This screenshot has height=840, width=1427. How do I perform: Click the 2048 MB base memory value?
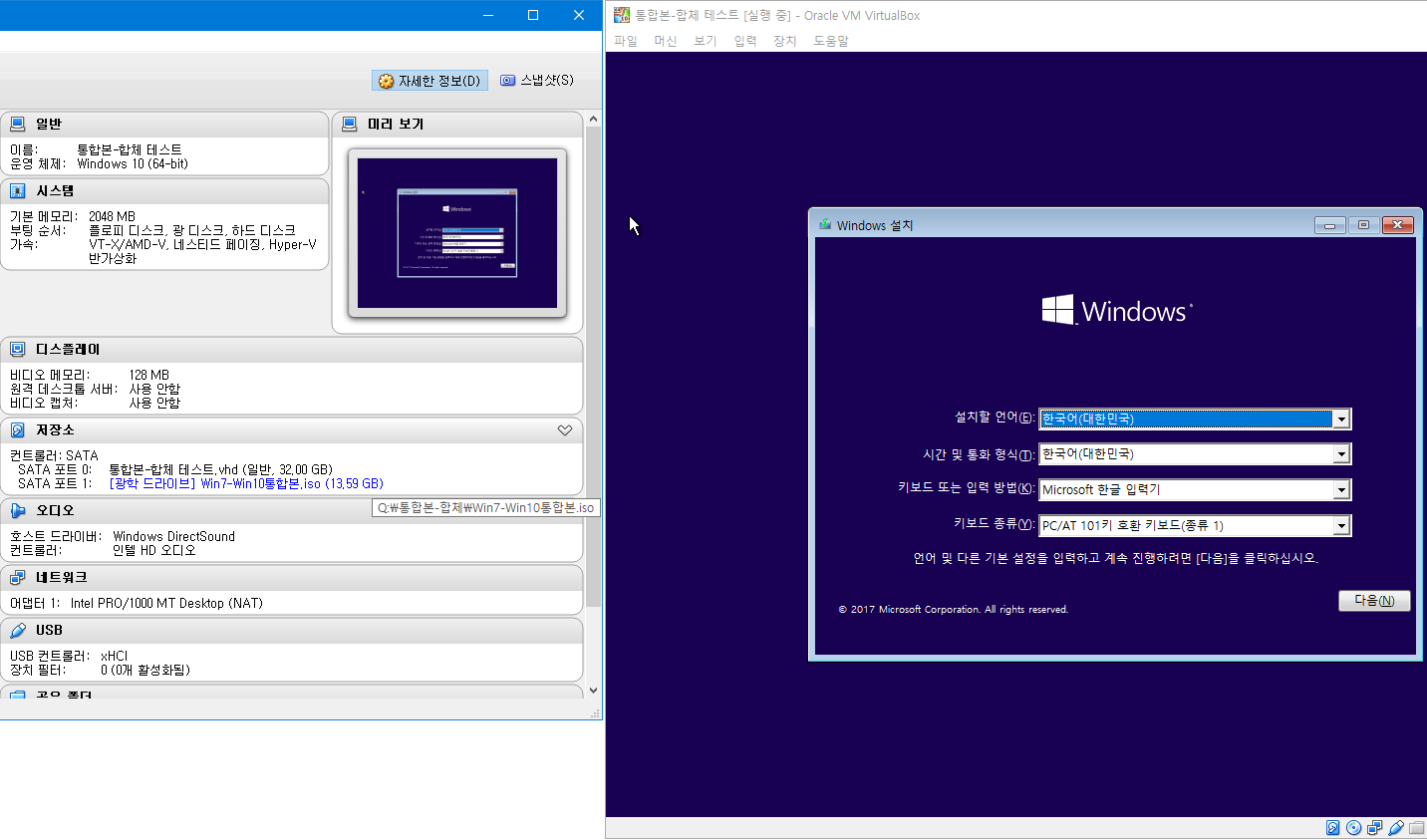tap(112, 216)
